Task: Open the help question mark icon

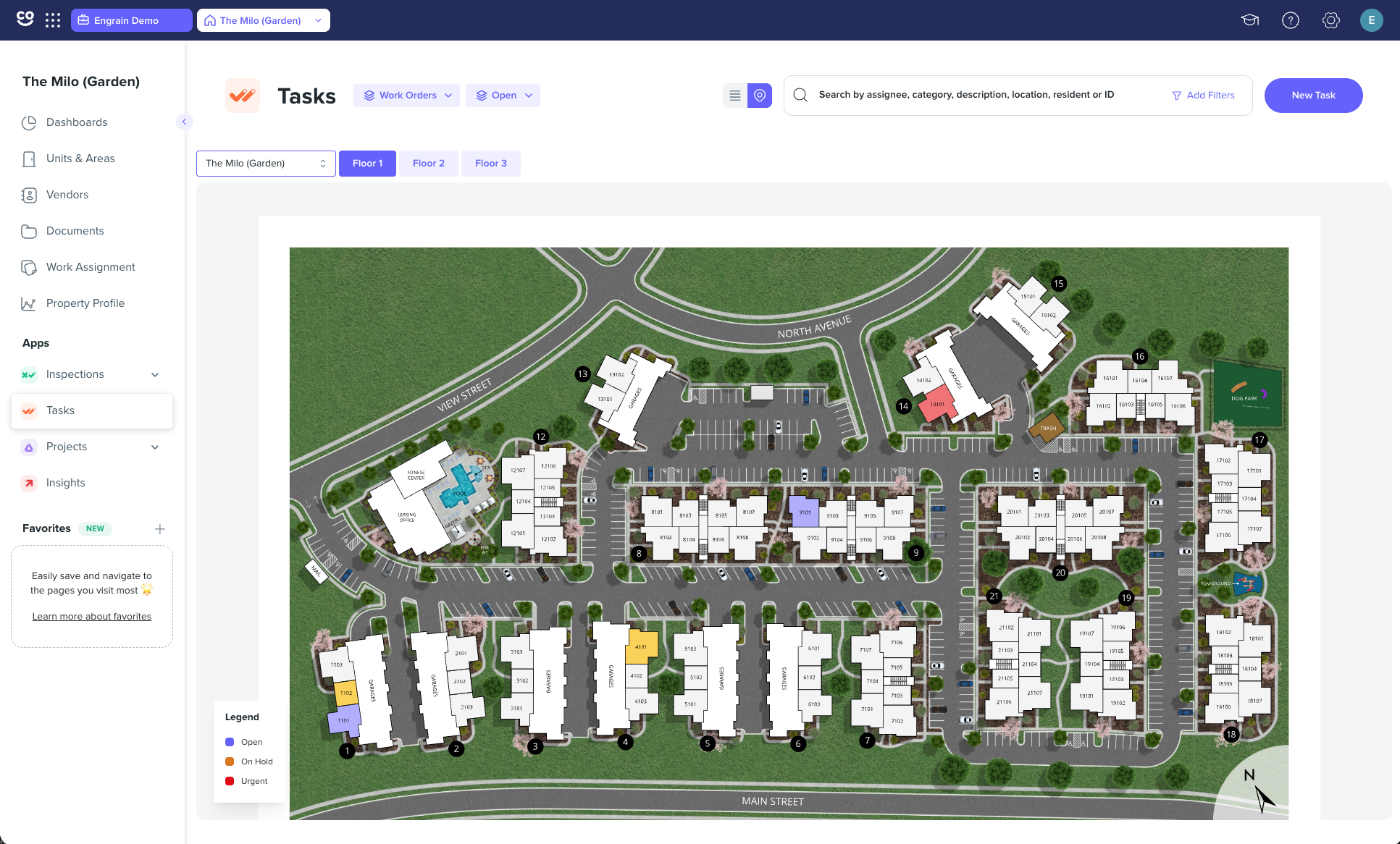Action: (1291, 20)
